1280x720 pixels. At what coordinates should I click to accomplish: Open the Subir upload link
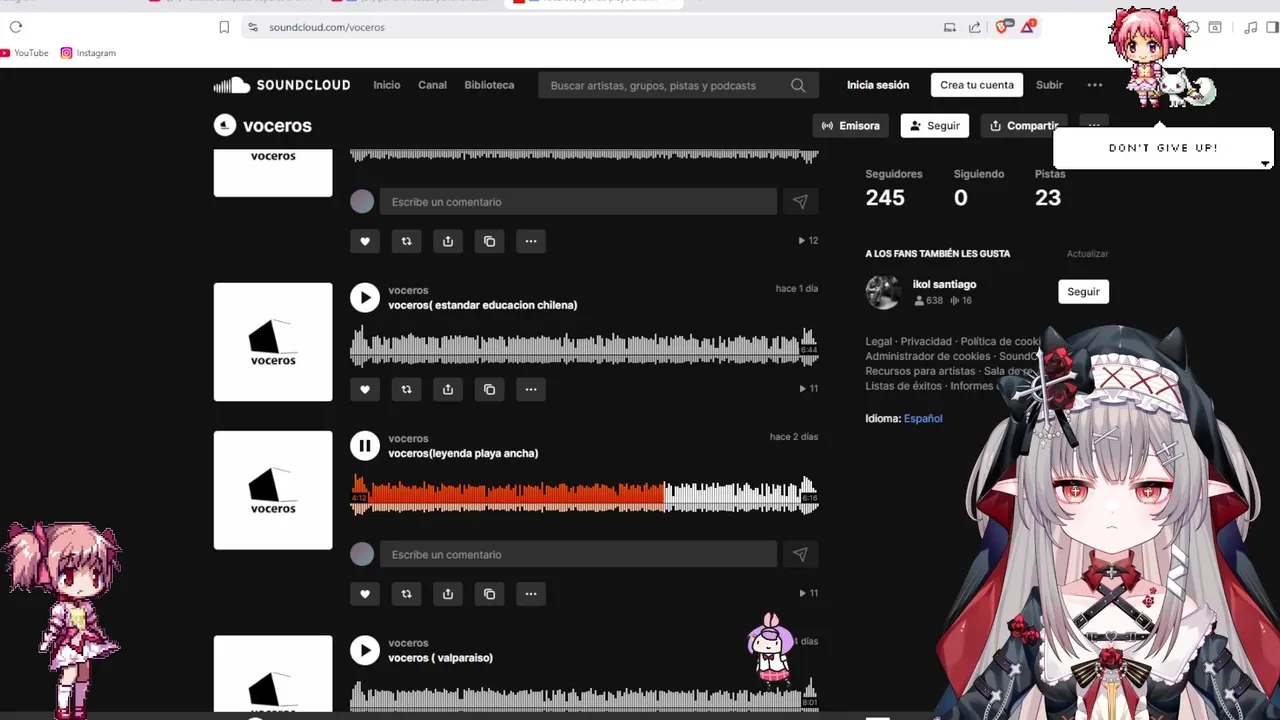[1049, 85]
